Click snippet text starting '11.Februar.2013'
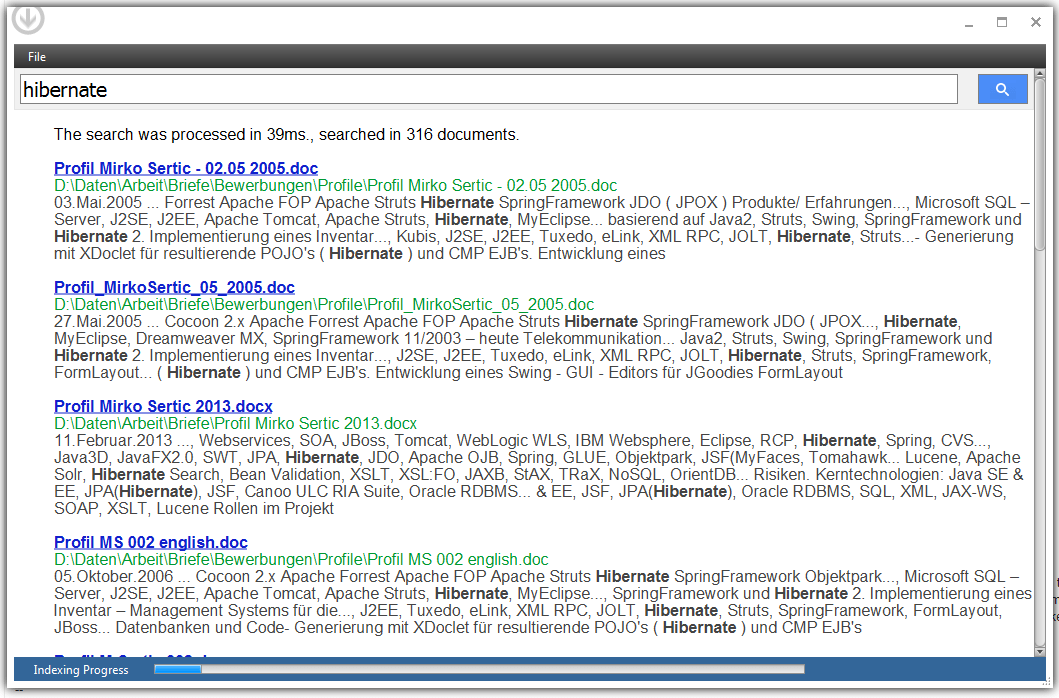The height and width of the screenshot is (698, 1059). 539,475
